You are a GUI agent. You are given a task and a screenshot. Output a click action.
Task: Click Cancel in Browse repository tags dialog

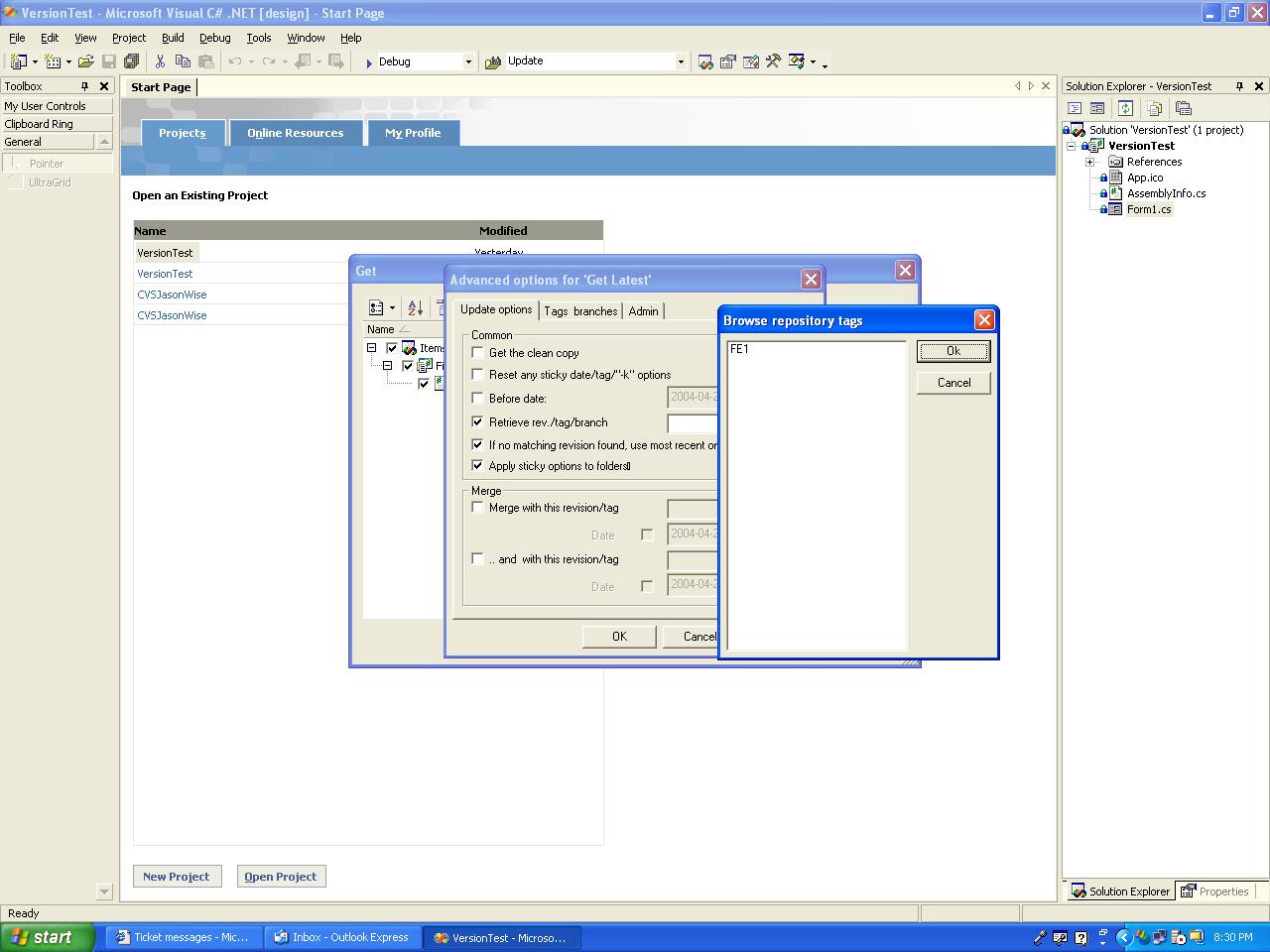[952, 383]
